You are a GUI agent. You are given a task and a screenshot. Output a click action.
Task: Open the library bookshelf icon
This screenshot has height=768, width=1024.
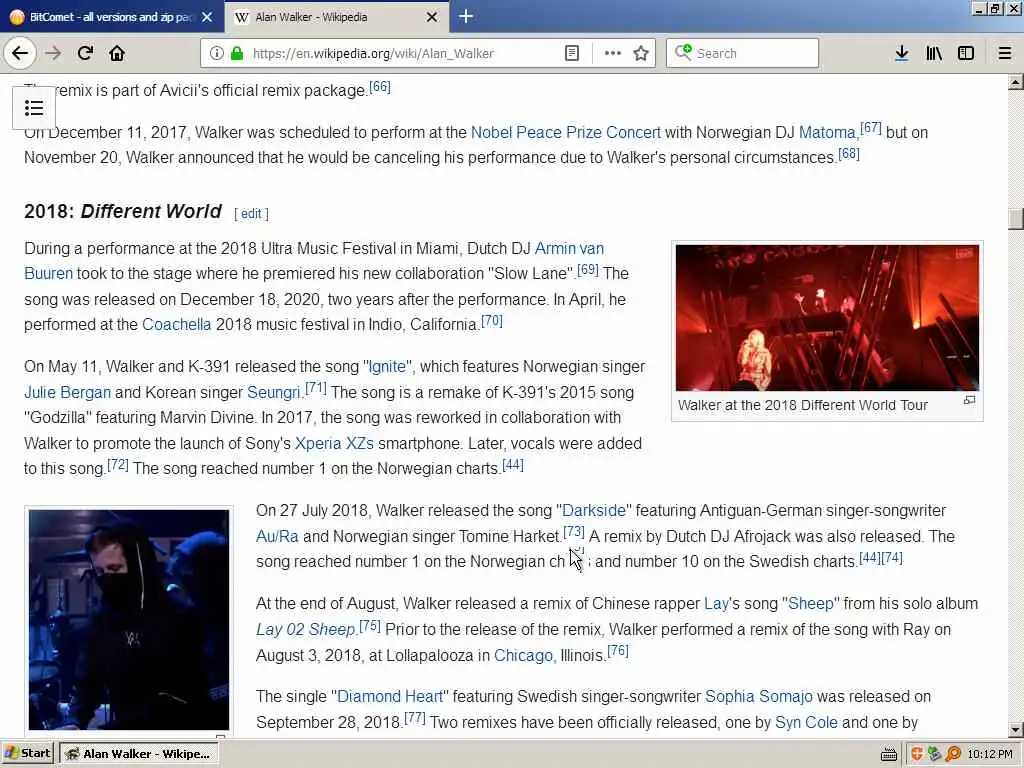[934, 54]
